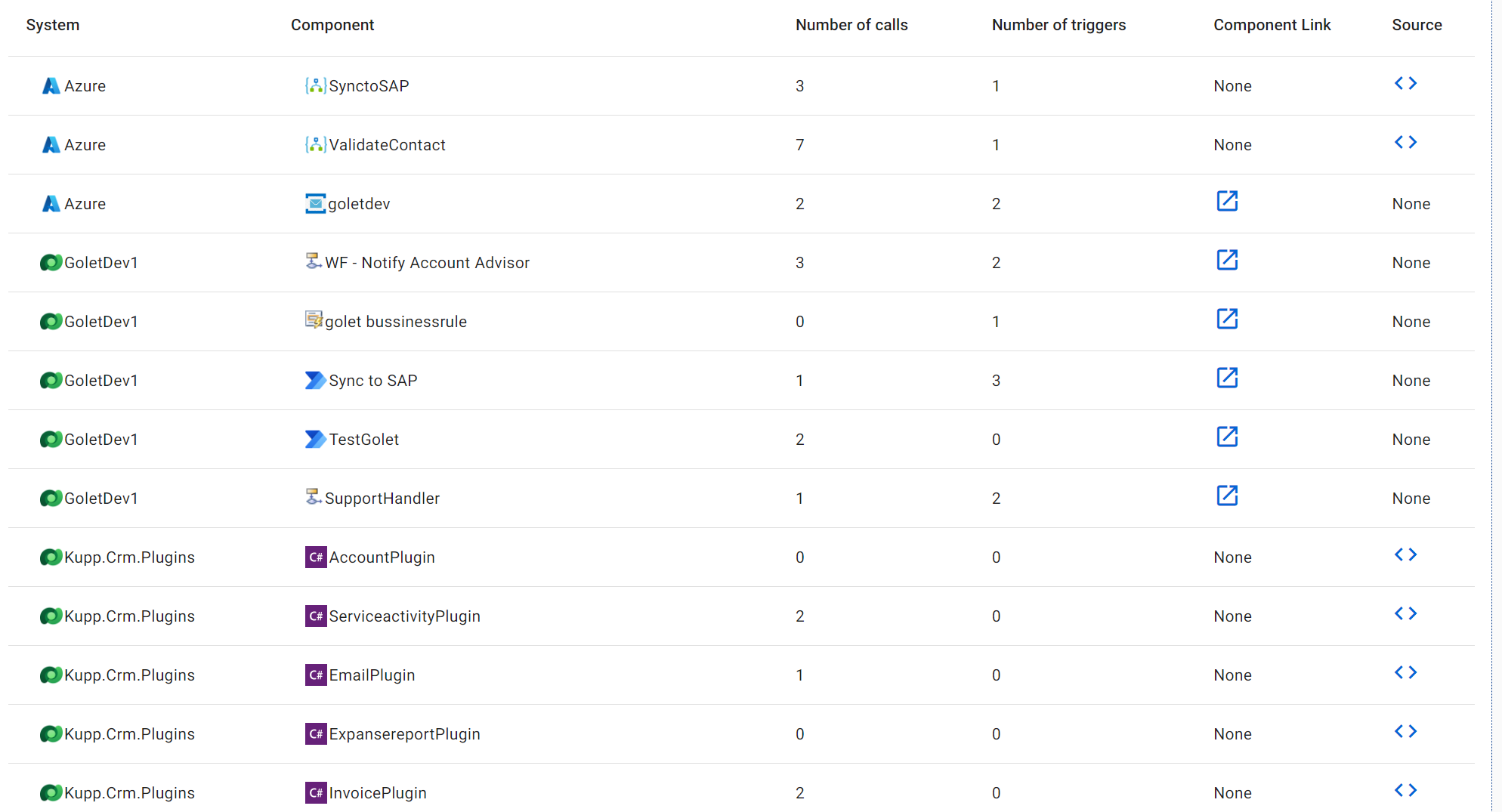Image resolution: width=1502 pixels, height=812 pixels.
Task: Click the Number of triggers column header
Action: (x=1059, y=25)
